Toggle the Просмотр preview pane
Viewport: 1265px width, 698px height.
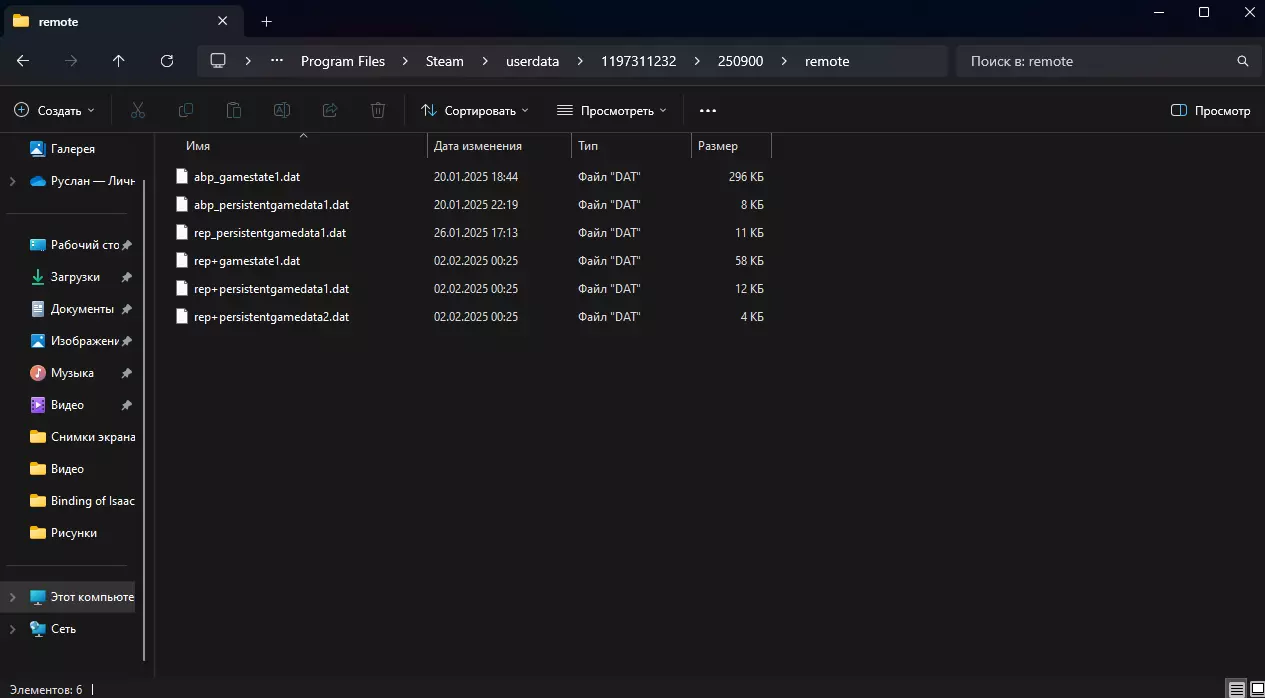[x=1210, y=111]
